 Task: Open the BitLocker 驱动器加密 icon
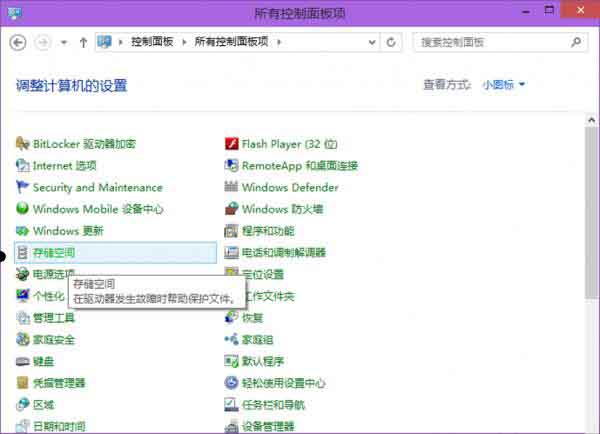tap(23, 144)
